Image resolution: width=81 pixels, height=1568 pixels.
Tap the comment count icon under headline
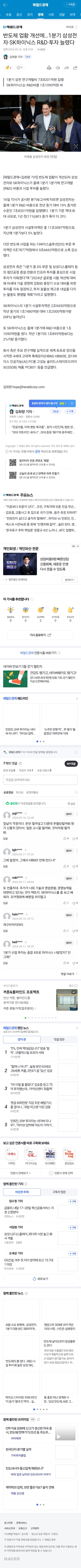click(19, 68)
